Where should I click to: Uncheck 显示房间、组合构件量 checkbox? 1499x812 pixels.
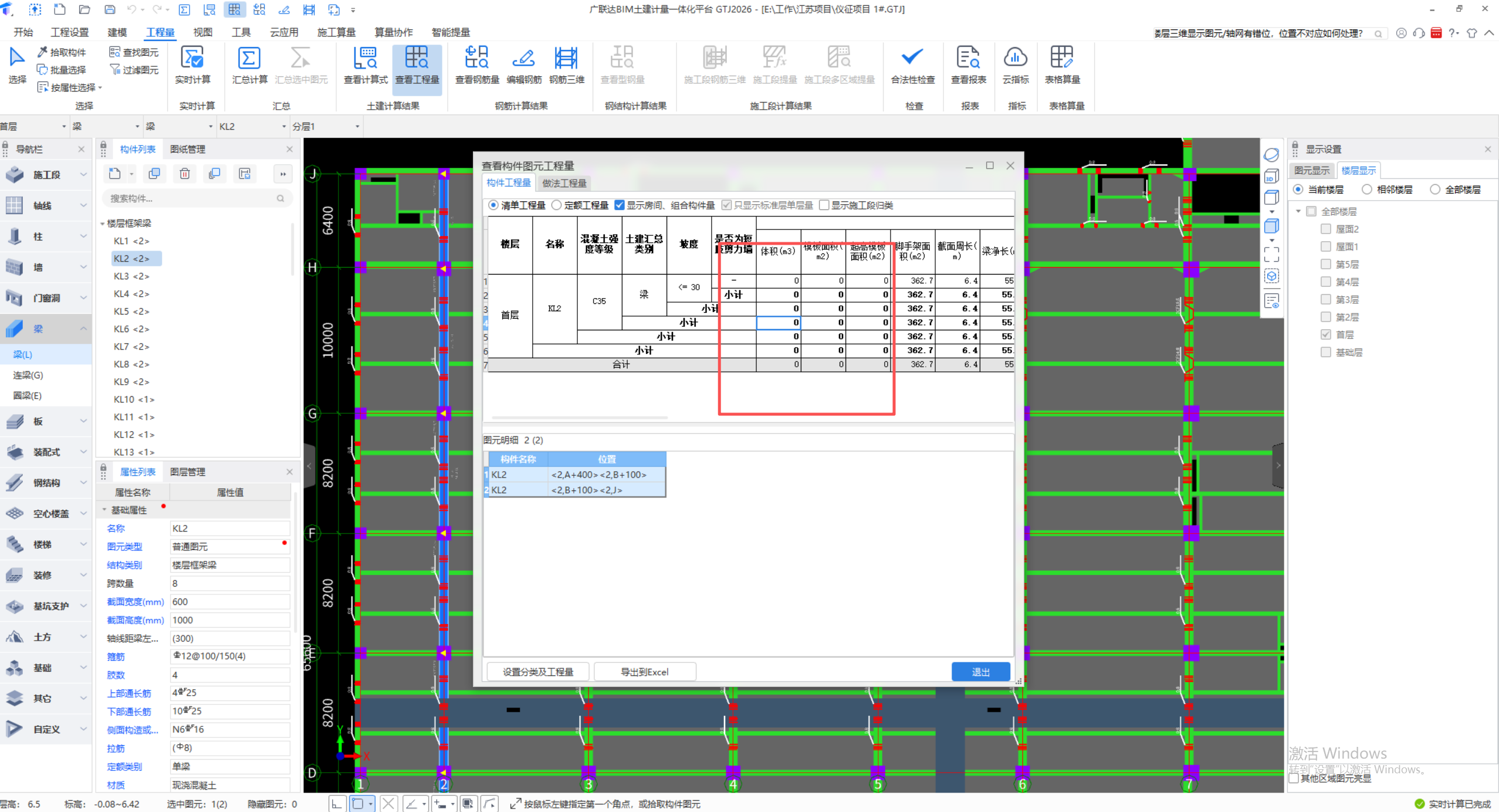click(x=620, y=205)
